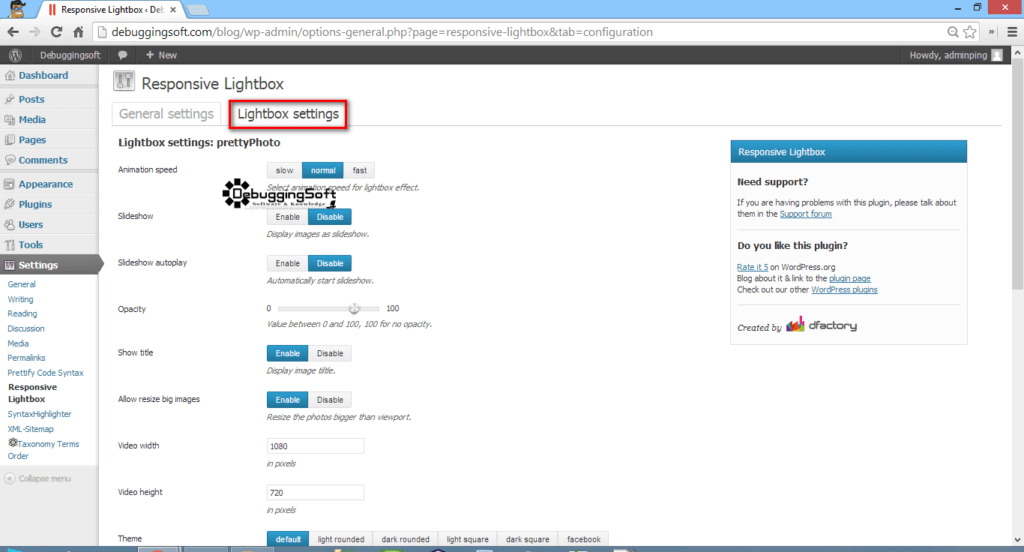Open the Permalinks settings submenu item

tap(26, 358)
